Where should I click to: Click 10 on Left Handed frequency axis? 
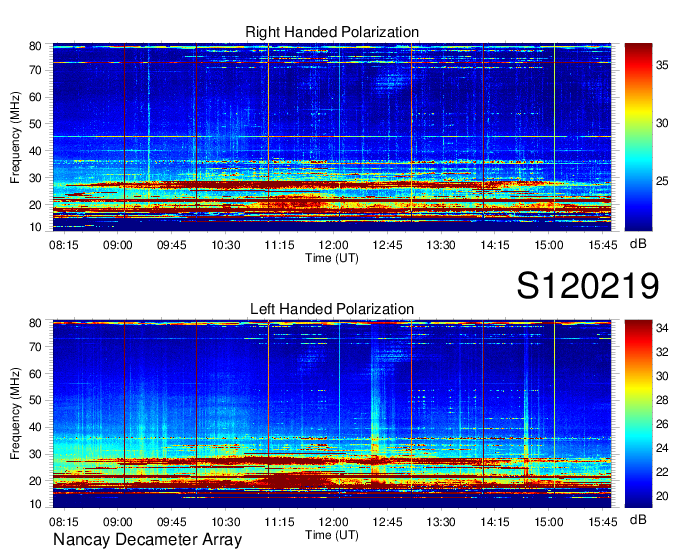(35, 504)
